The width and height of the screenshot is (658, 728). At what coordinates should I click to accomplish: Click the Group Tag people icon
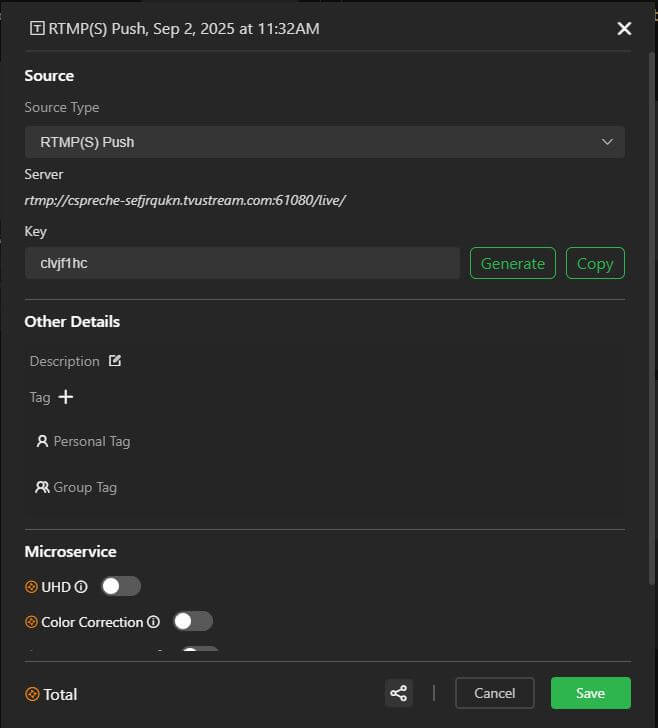(42, 487)
